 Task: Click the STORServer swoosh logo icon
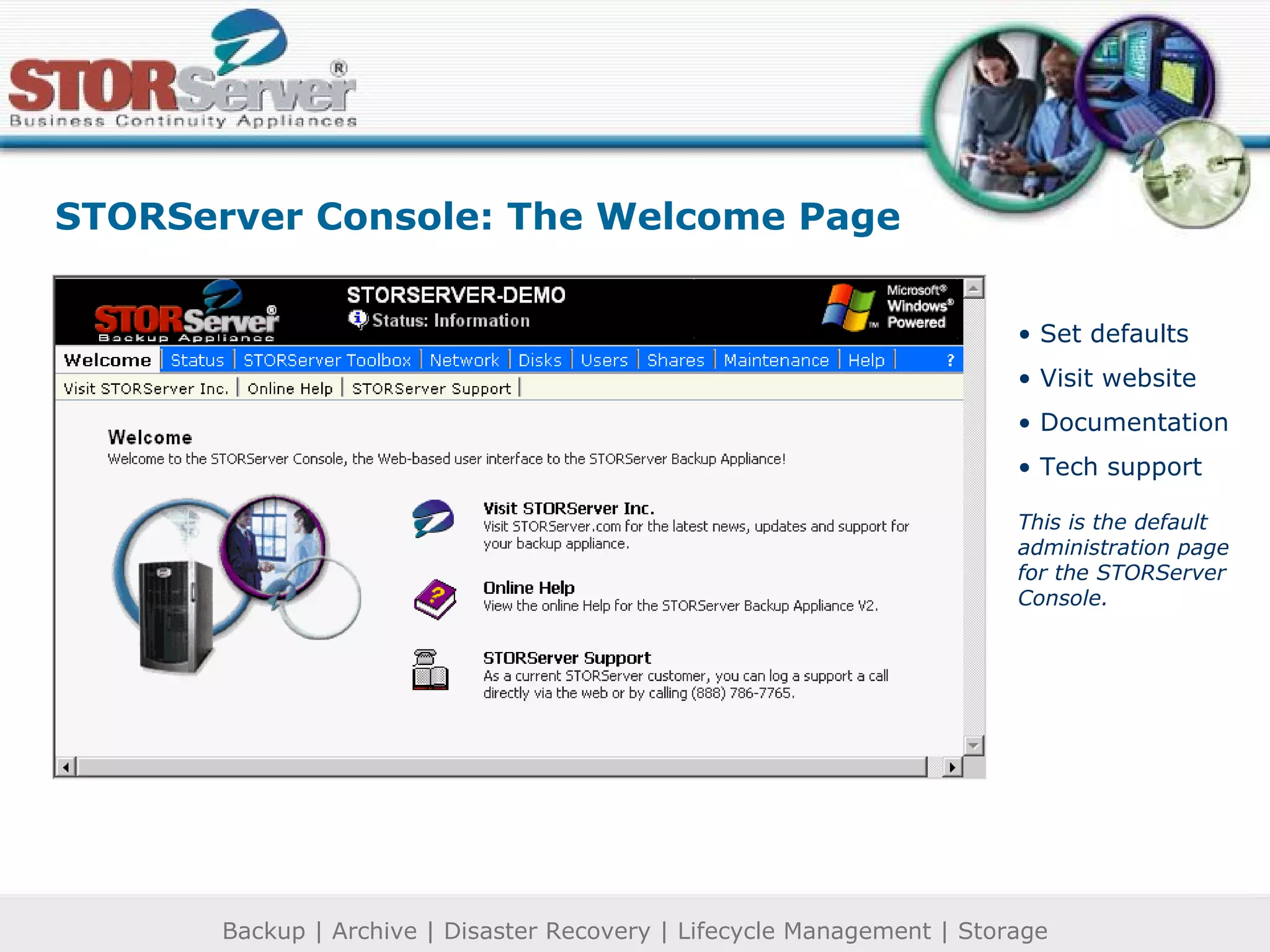[x=433, y=518]
